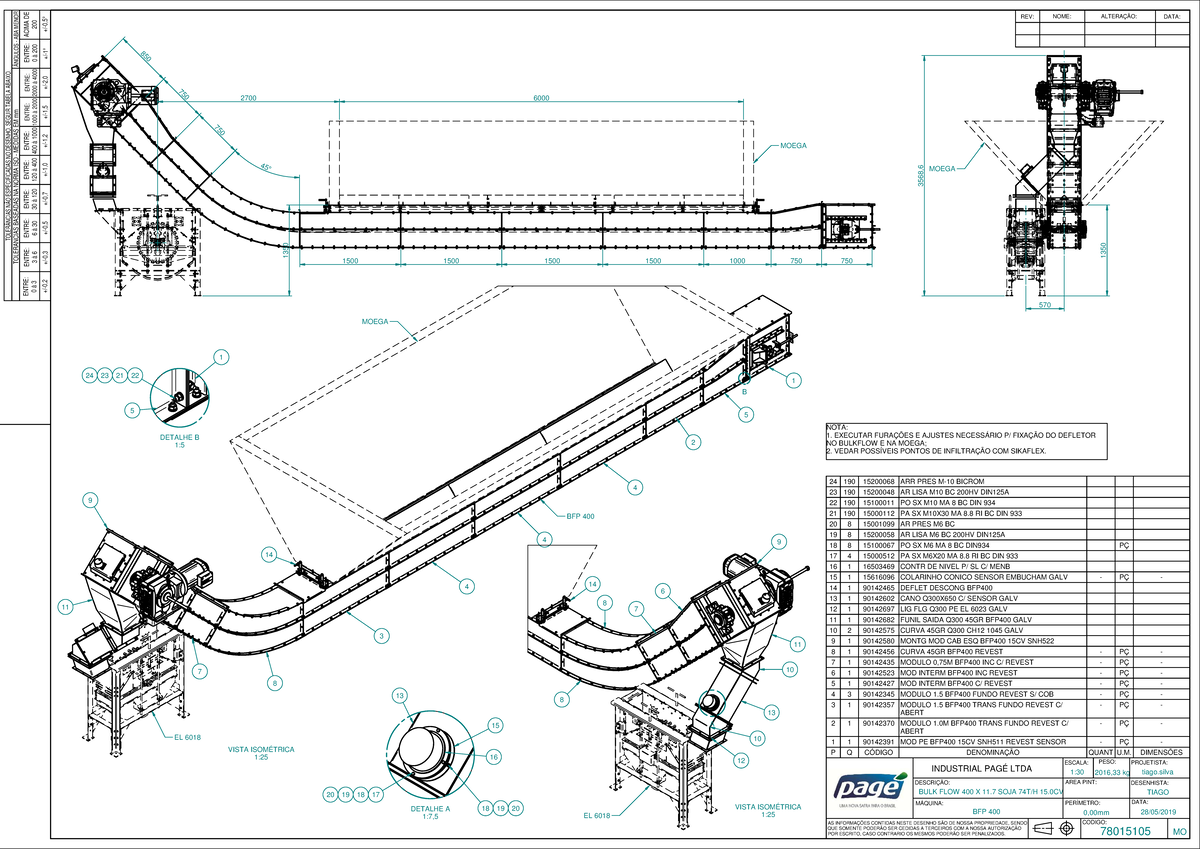This screenshot has height=849, width=1200.
Task: Select the 2700 dimension value
Action: [249, 98]
